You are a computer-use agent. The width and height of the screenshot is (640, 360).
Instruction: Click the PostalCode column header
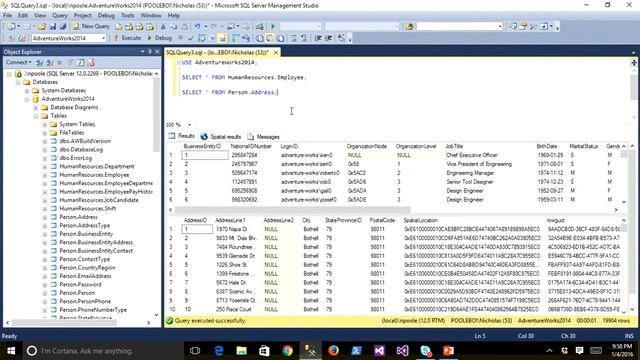click(382, 220)
